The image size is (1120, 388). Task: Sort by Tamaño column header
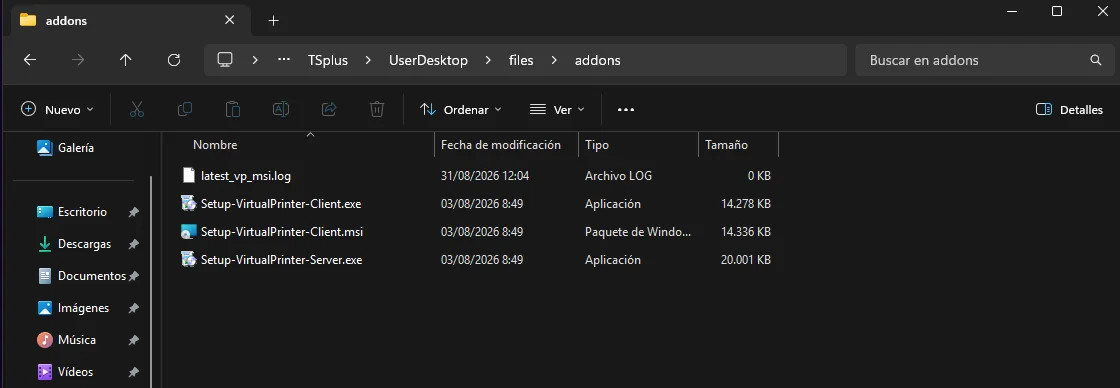(x=726, y=145)
